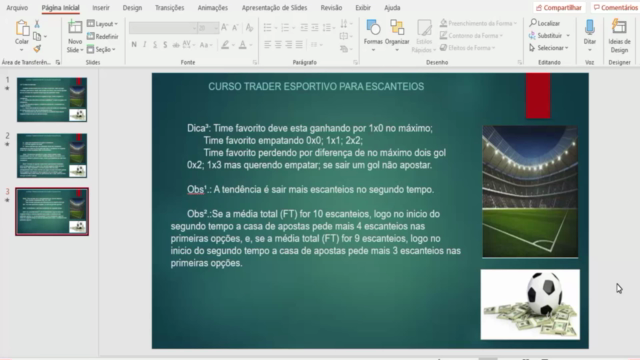Click the bullet list icon
640x360 pixels.
pyautogui.click(x=267, y=28)
